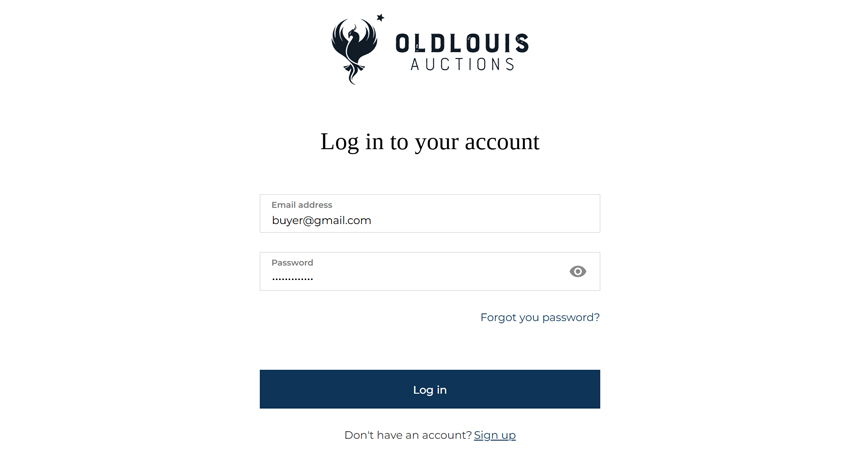The image size is (845, 458).
Task: Click the password field between dots and eye icon
Action: [439, 278]
